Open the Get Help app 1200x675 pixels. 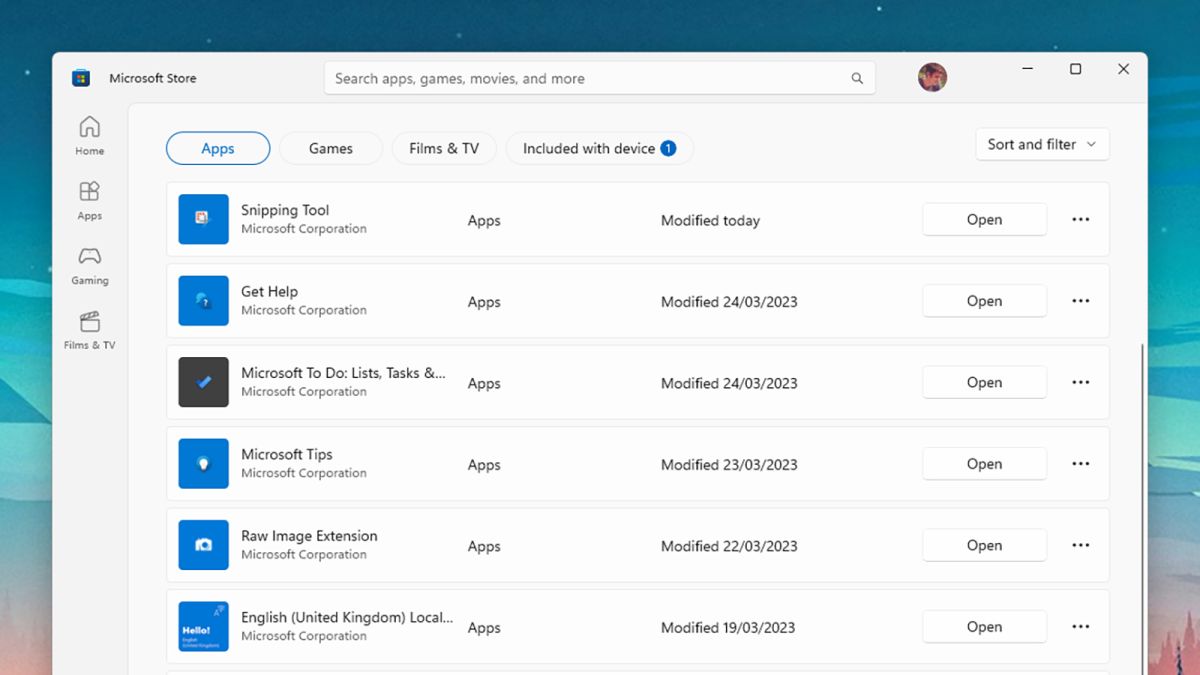pos(984,301)
